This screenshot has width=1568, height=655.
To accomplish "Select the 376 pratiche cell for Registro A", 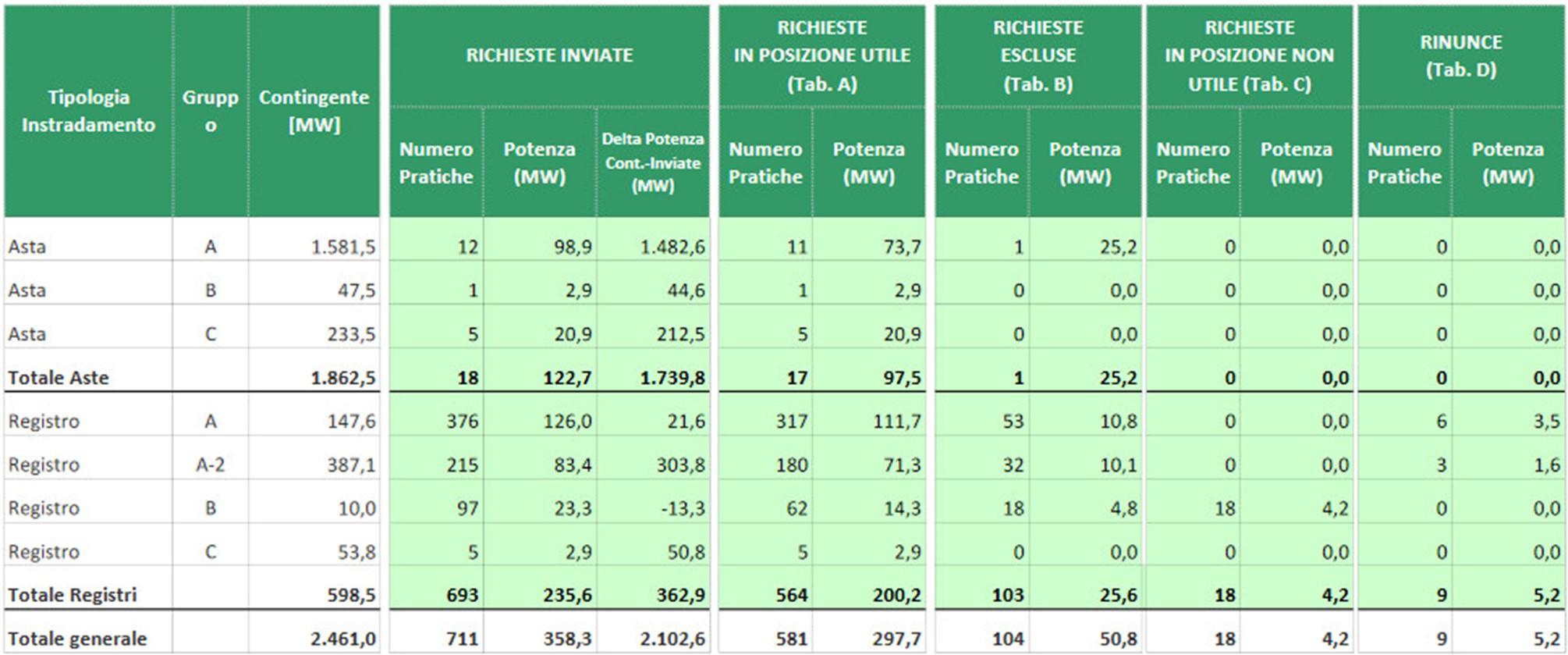I will point(462,422).
